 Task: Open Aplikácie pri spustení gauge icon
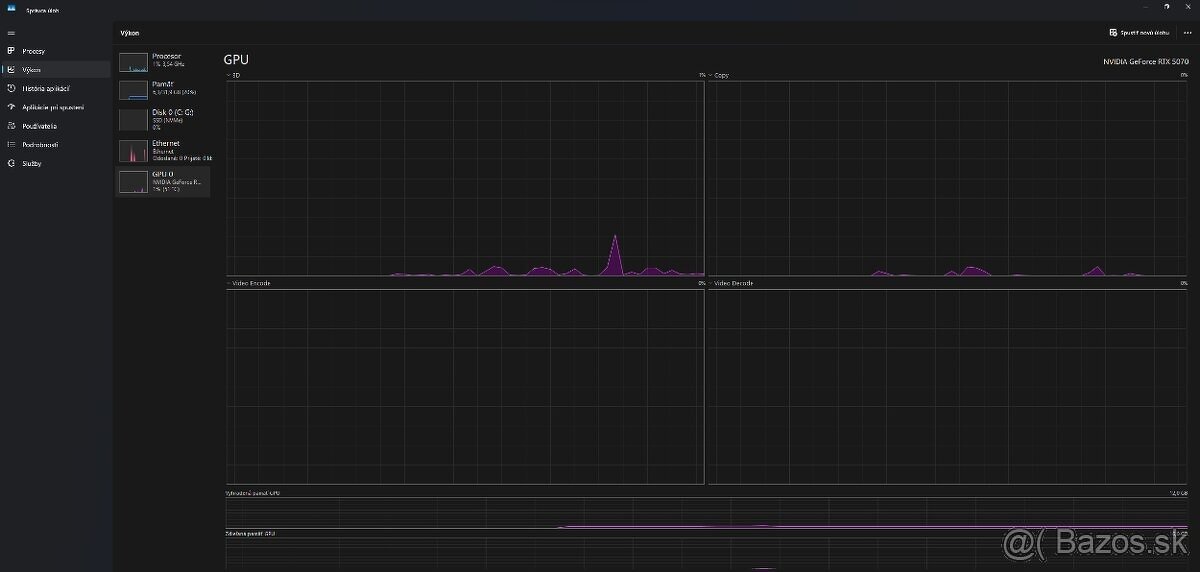click(x=11, y=107)
